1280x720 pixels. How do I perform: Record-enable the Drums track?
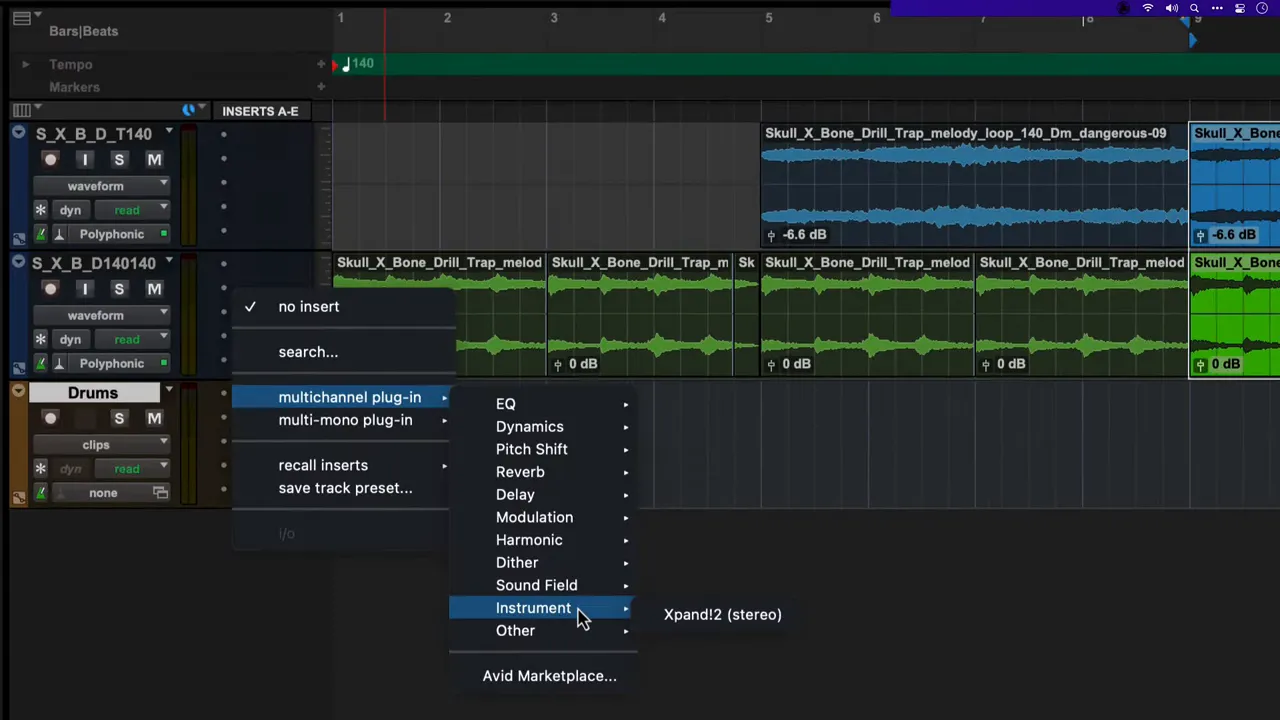pyautogui.click(x=51, y=419)
